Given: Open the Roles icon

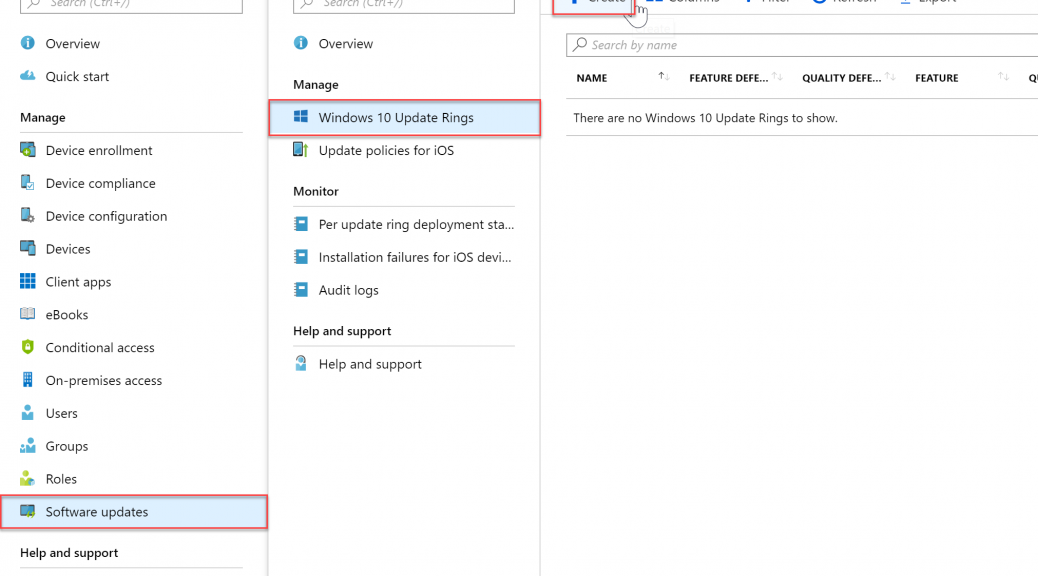Looking at the screenshot, I should [28, 478].
